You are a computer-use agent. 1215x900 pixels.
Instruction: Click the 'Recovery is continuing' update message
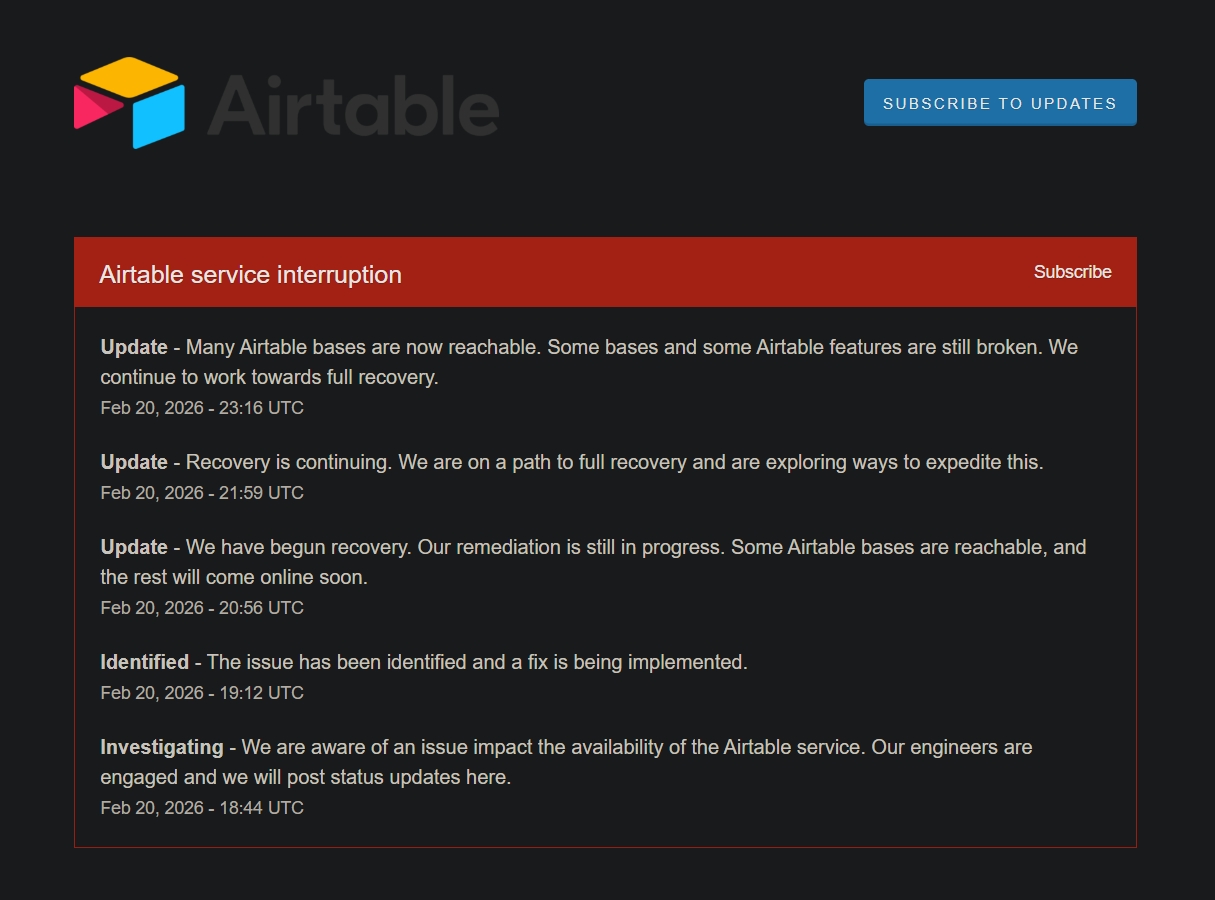coord(614,462)
